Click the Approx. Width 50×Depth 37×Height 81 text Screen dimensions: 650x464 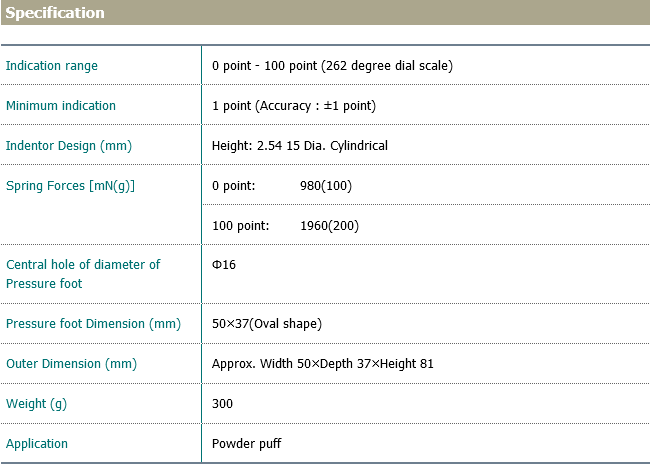click(323, 364)
